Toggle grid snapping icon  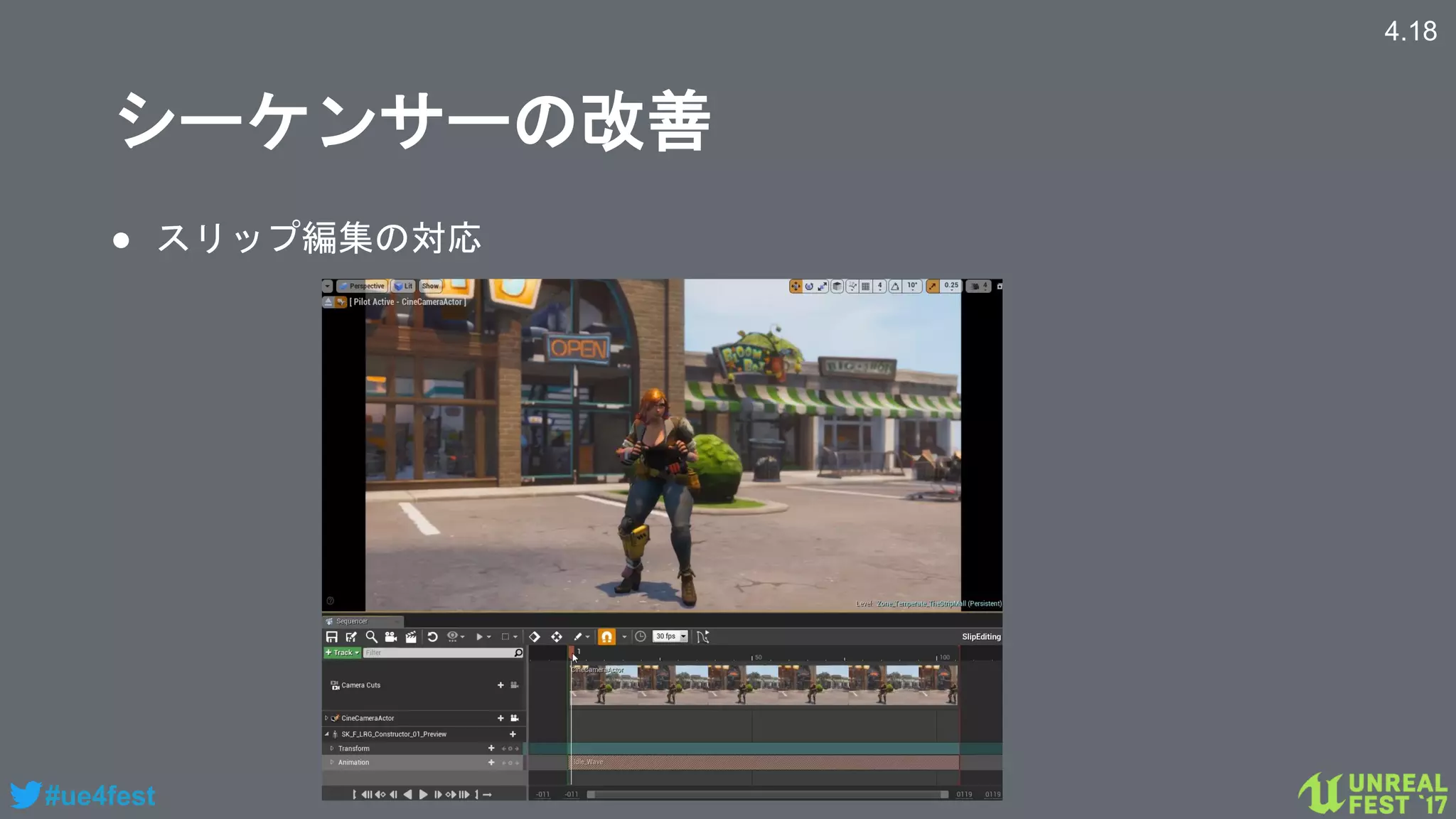[865, 286]
